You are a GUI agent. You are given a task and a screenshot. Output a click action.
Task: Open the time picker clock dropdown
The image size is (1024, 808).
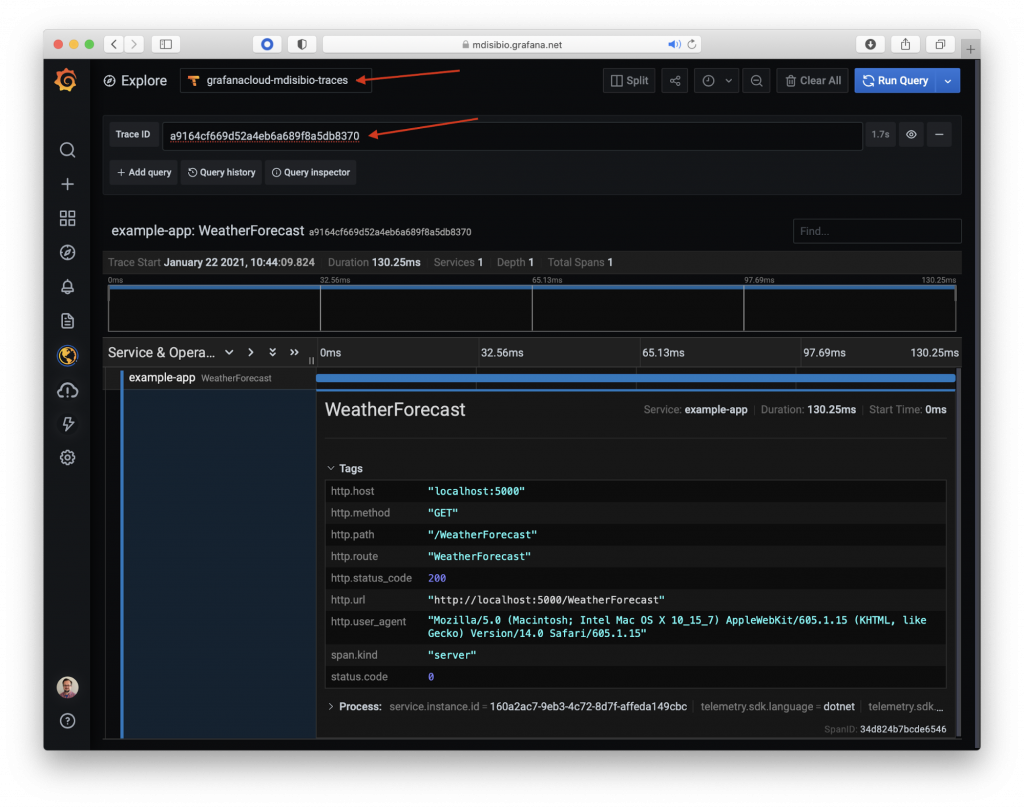click(716, 80)
